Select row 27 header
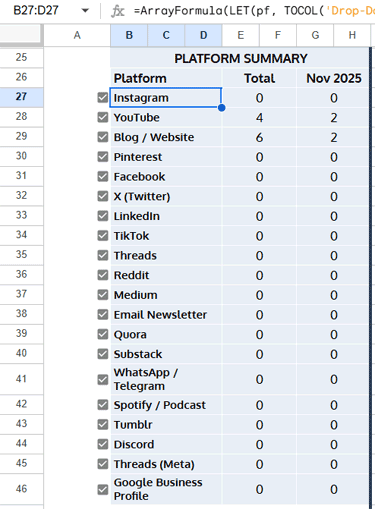 tap(21, 97)
